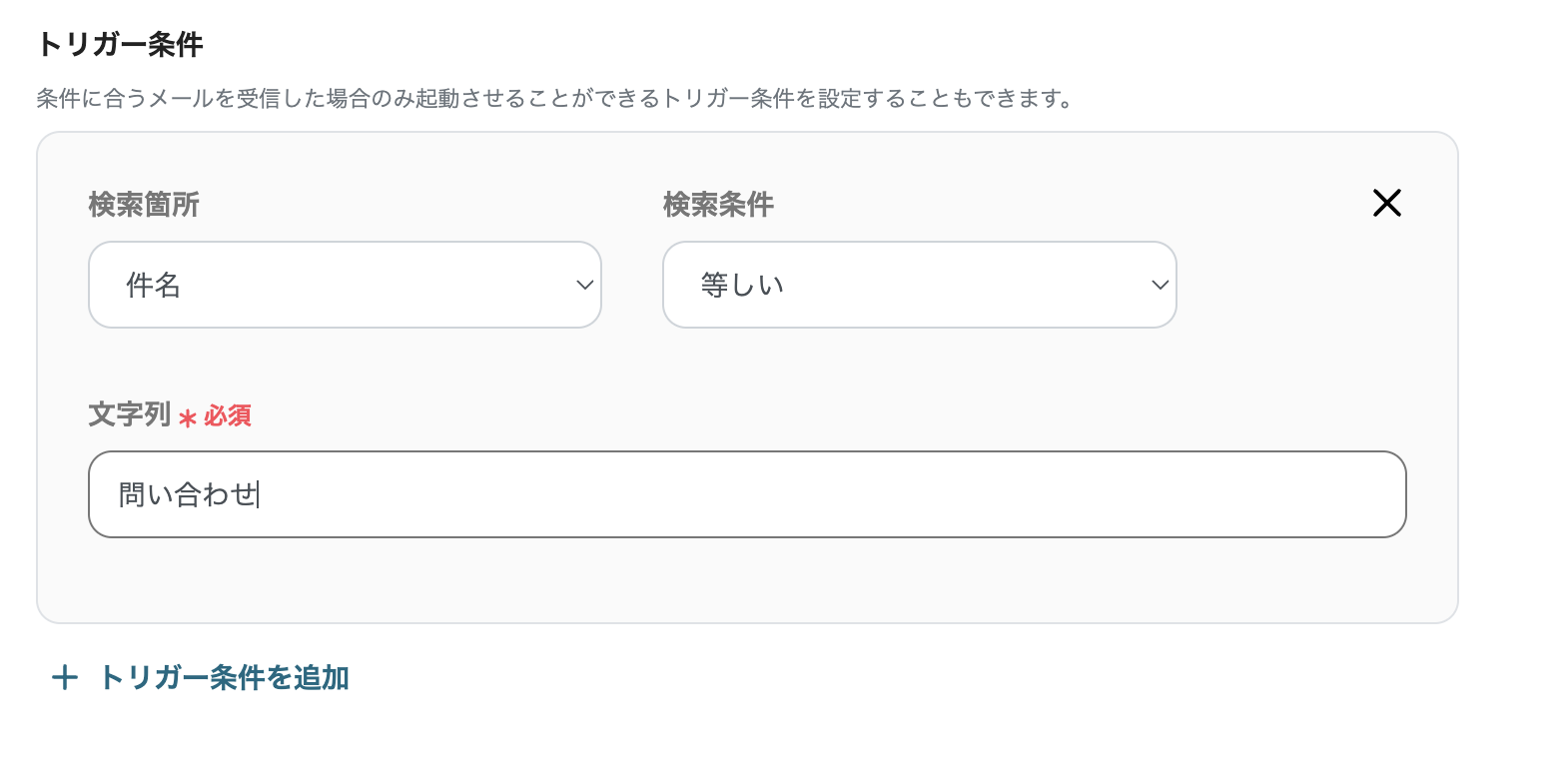Click the 検索箇所 field label

coord(144,205)
